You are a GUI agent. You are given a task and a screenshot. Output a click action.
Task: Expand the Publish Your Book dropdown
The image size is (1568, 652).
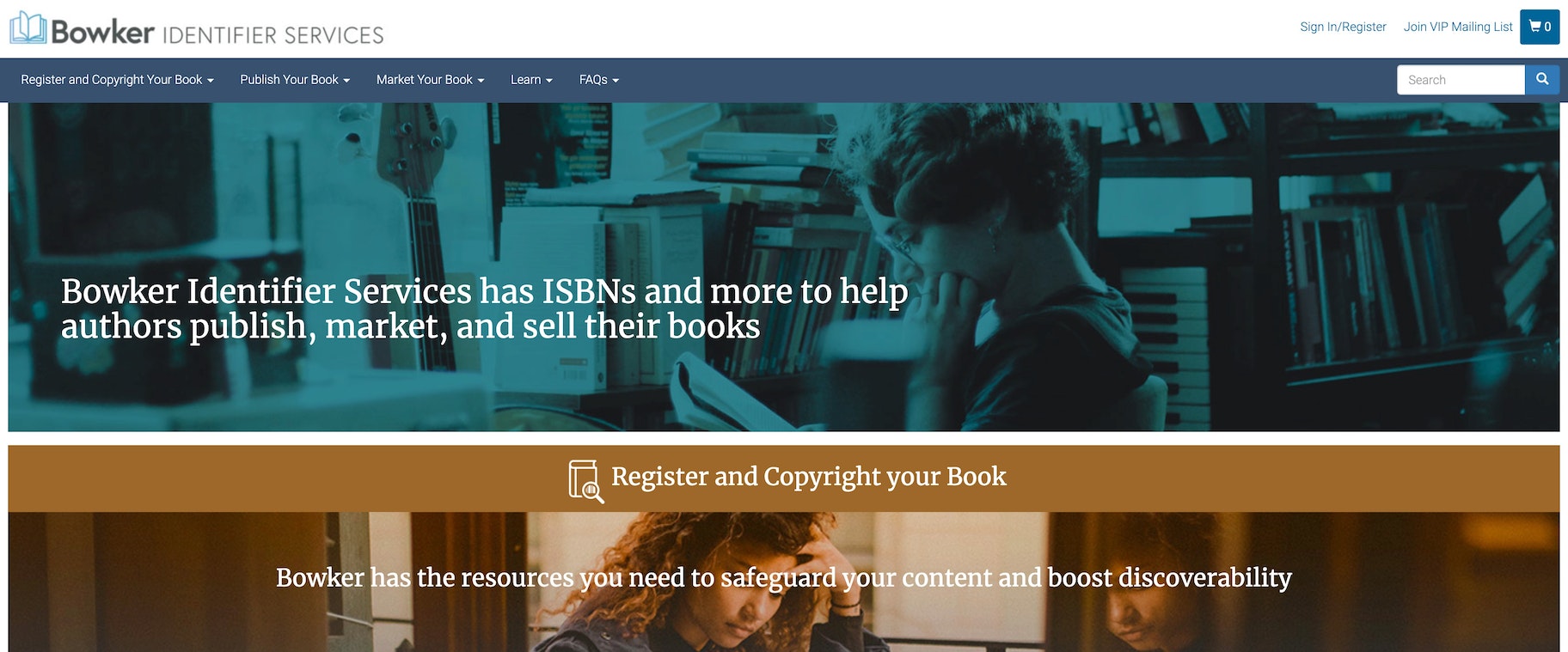(x=295, y=80)
